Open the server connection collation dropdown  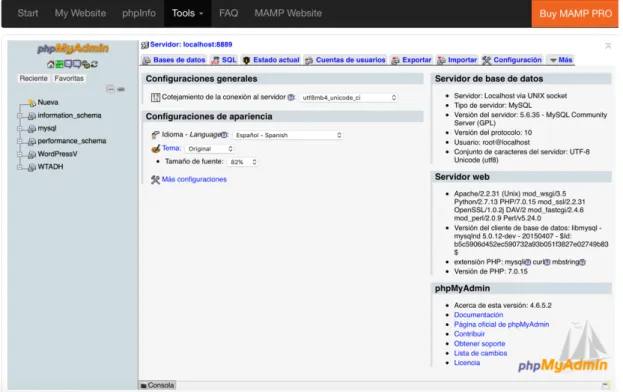click(x=349, y=98)
